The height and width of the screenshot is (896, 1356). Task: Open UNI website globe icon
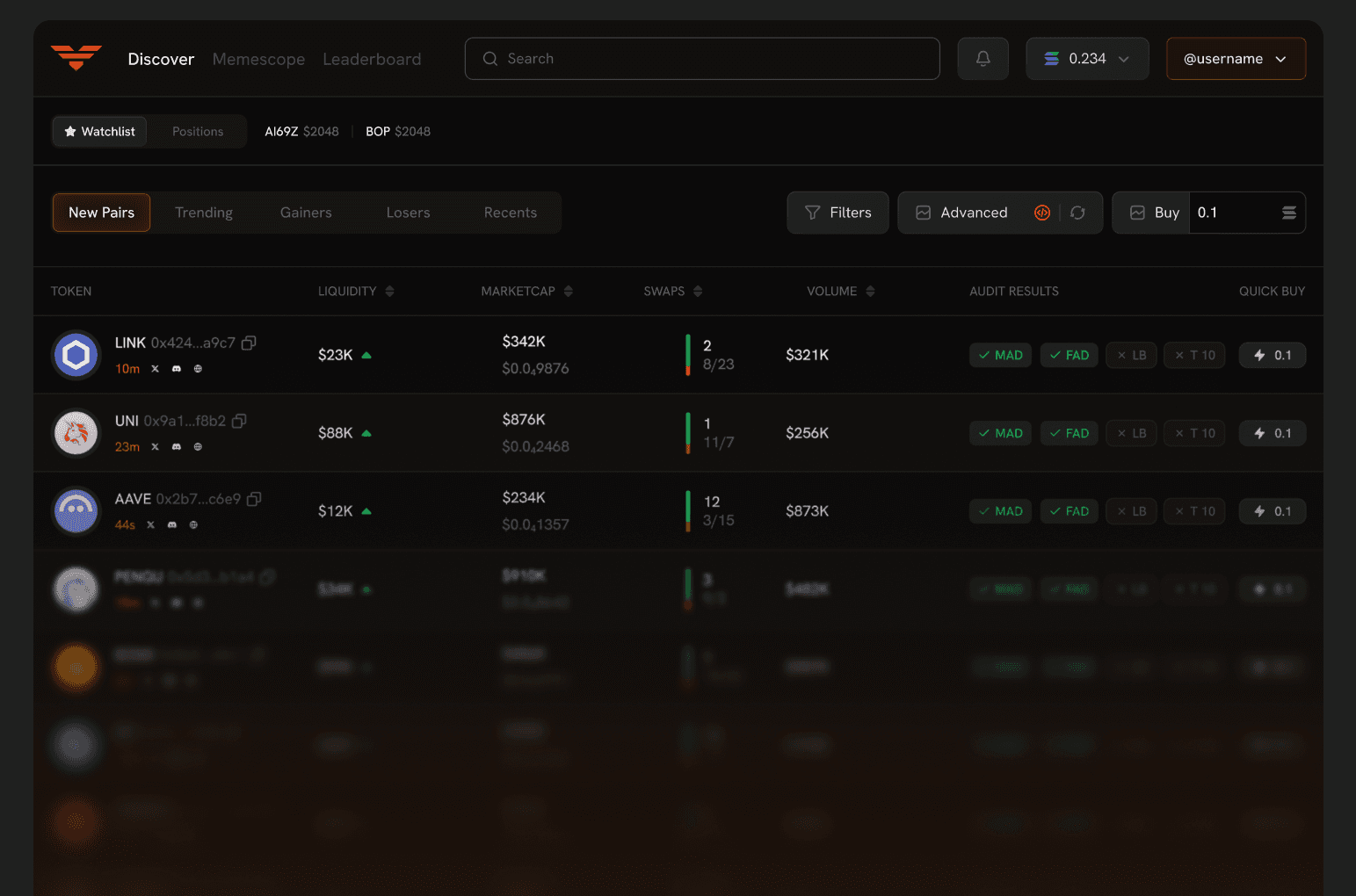(198, 447)
